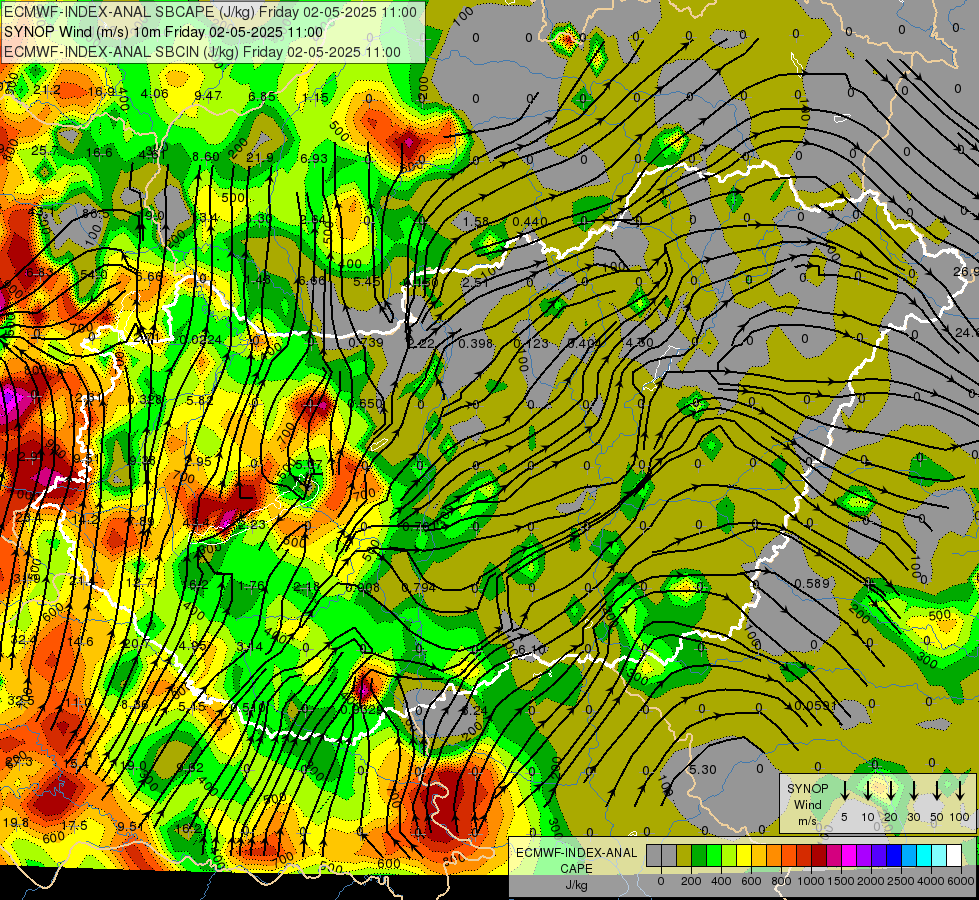Click the J/kg unit label in legend

[x=576, y=885]
